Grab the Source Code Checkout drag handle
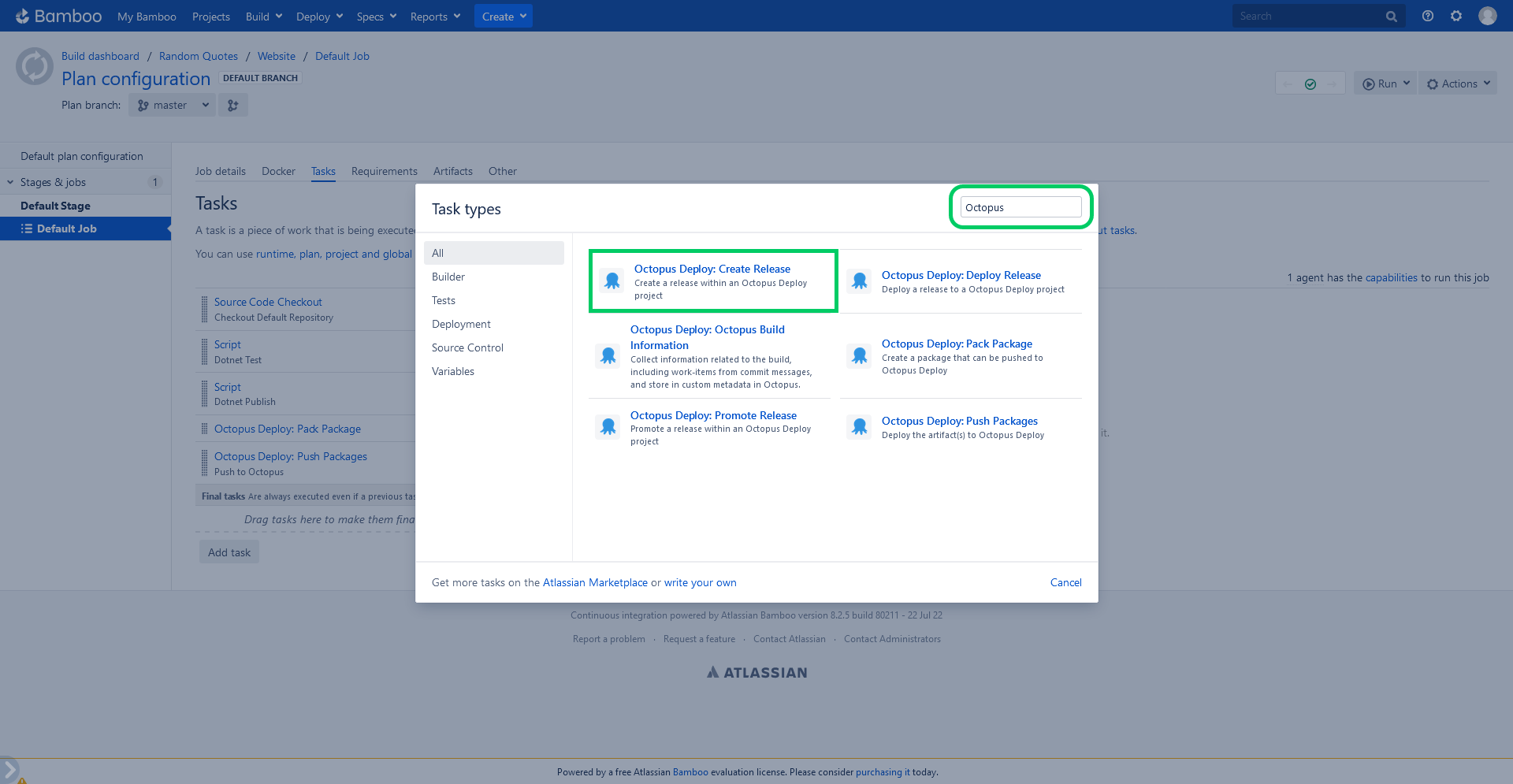1513x784 pixels. [x=205, y=309]
